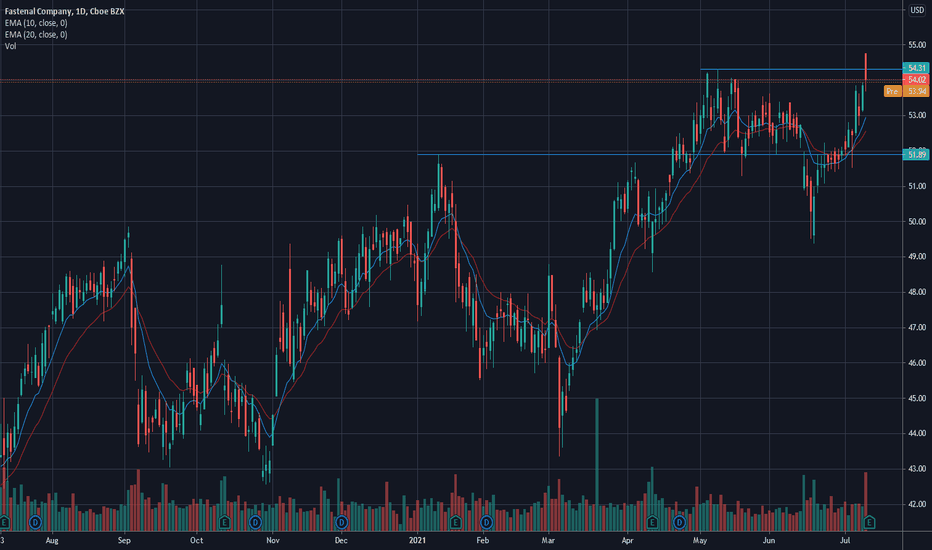Click the Feb label on time axis
Viewport: 932px width, 550px height.
coord(482,540)
